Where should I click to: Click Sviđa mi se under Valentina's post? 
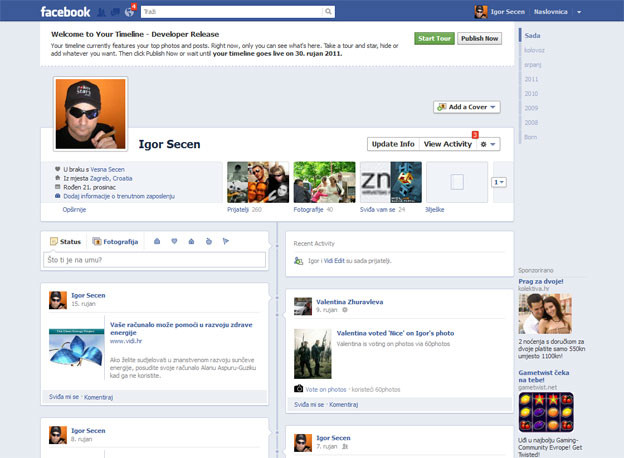(309, 404)
